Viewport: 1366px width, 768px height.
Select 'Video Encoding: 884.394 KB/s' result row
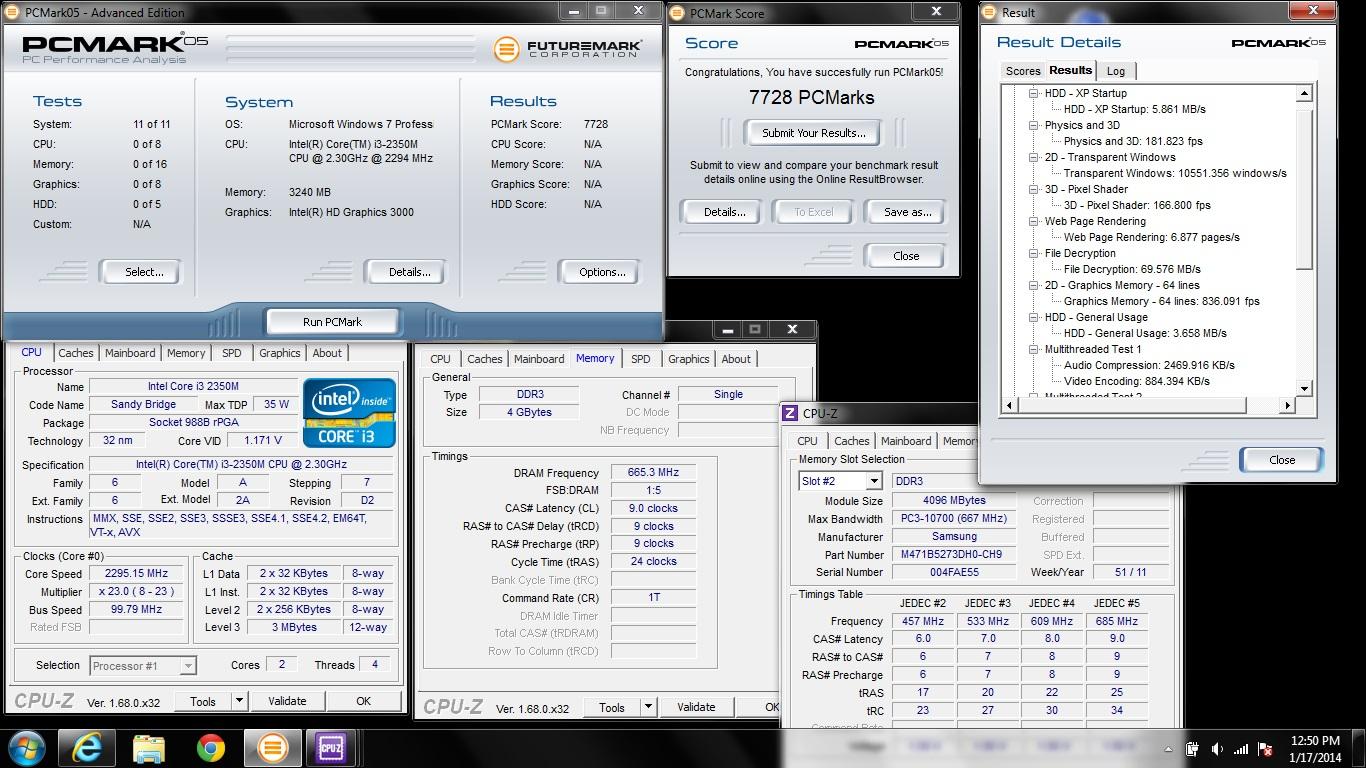click(x=1137, y=381)
